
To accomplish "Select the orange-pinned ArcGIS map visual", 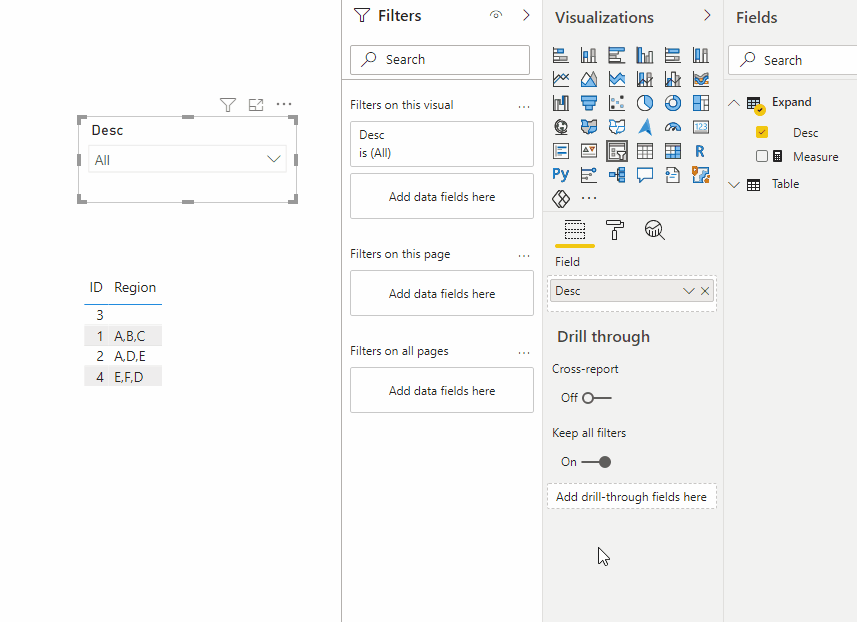I will 701,174.
